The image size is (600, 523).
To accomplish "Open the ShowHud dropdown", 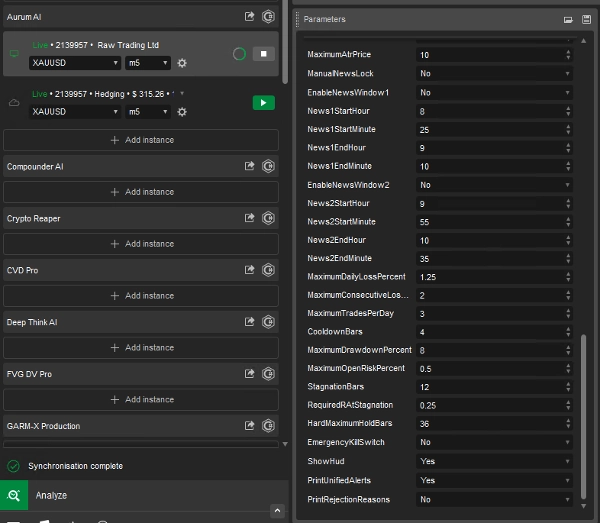I will pyautogui.click(x=494, y=461).
